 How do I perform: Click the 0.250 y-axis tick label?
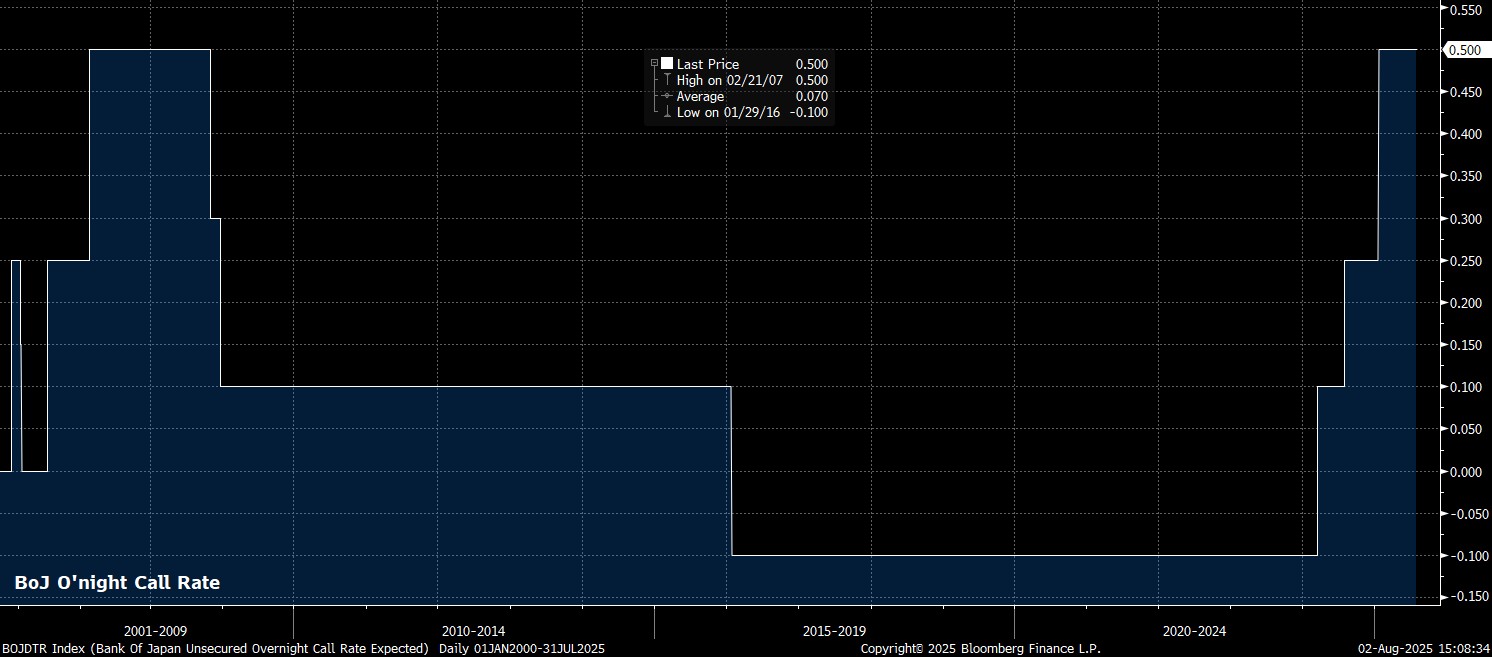[1468, 261]
